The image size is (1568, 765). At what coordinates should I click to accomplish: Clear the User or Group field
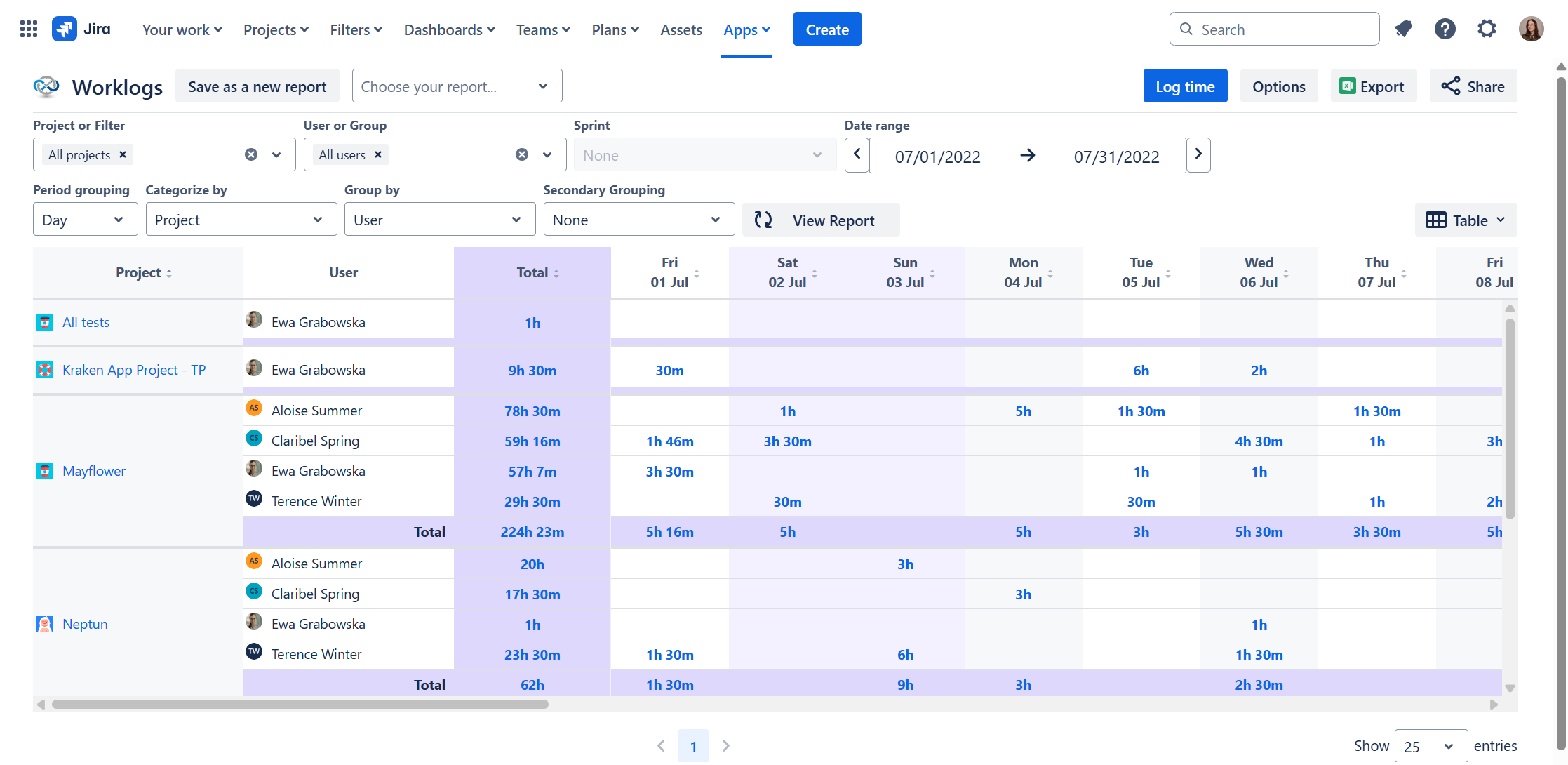pos(522,154)
